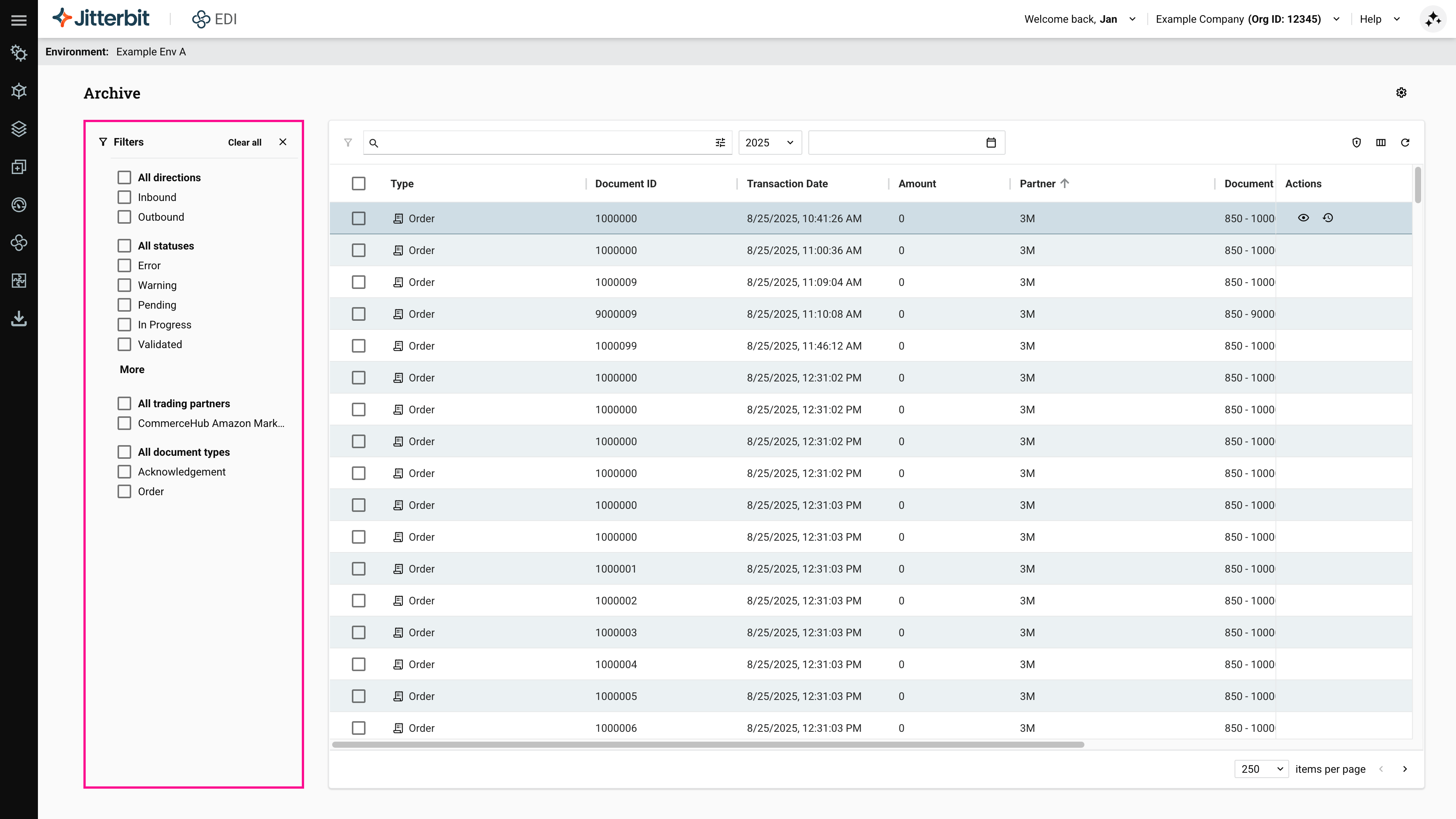Click the eye view icon on first row
1456x819 pixels.
pyautogui.click(x=1304, y=218)
